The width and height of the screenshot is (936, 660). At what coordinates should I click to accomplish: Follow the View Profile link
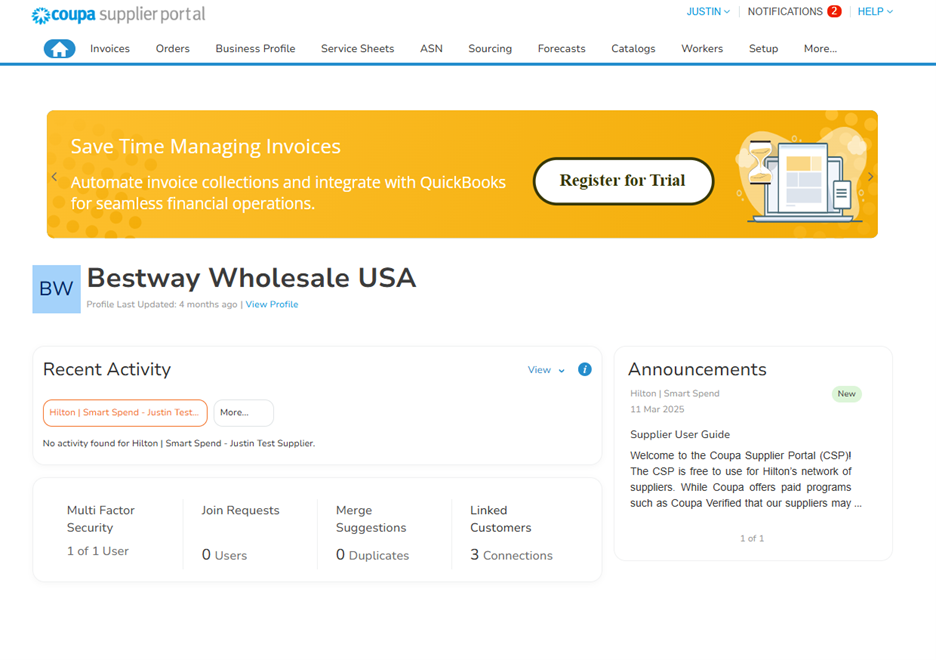pyautogui.click(x=272, y=305)
